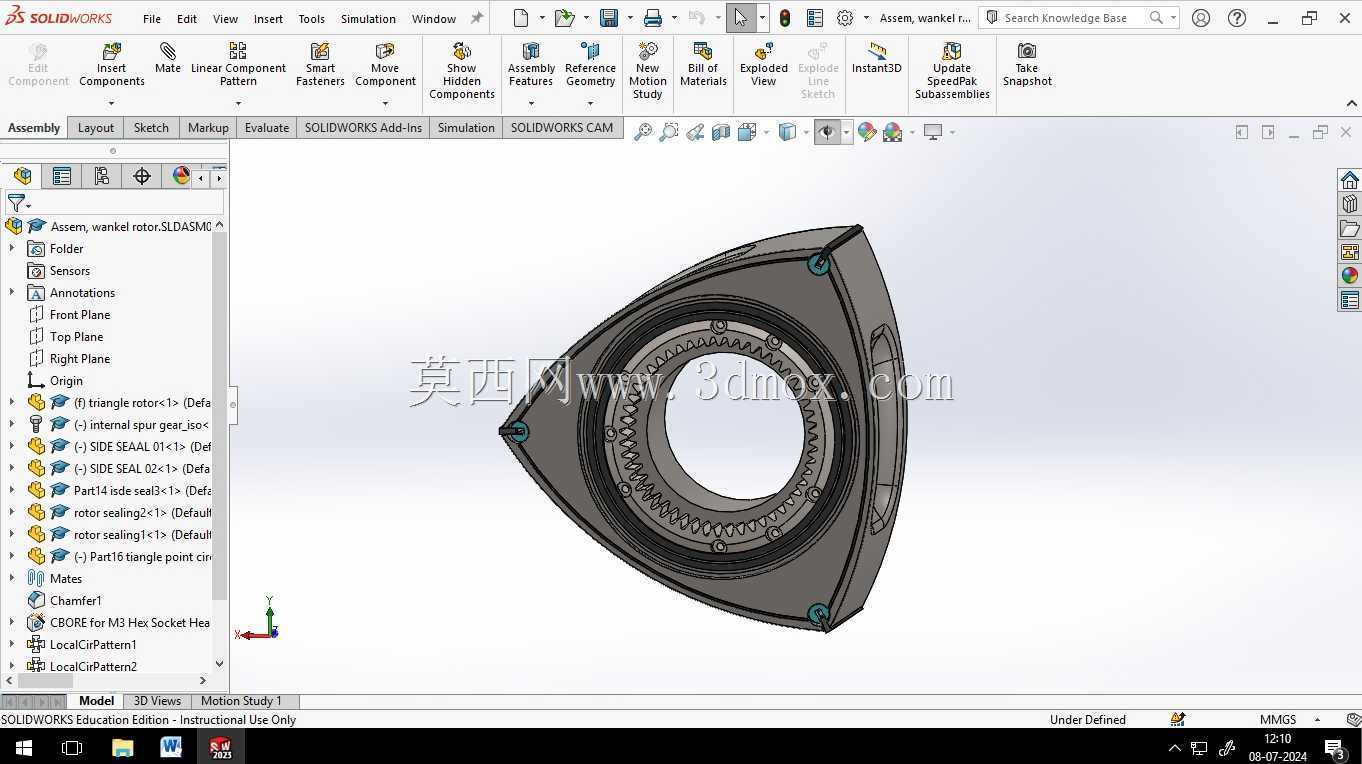Expand the triangle rotor<1> component
The image size is (1362, 764).
tap(12, 403)
